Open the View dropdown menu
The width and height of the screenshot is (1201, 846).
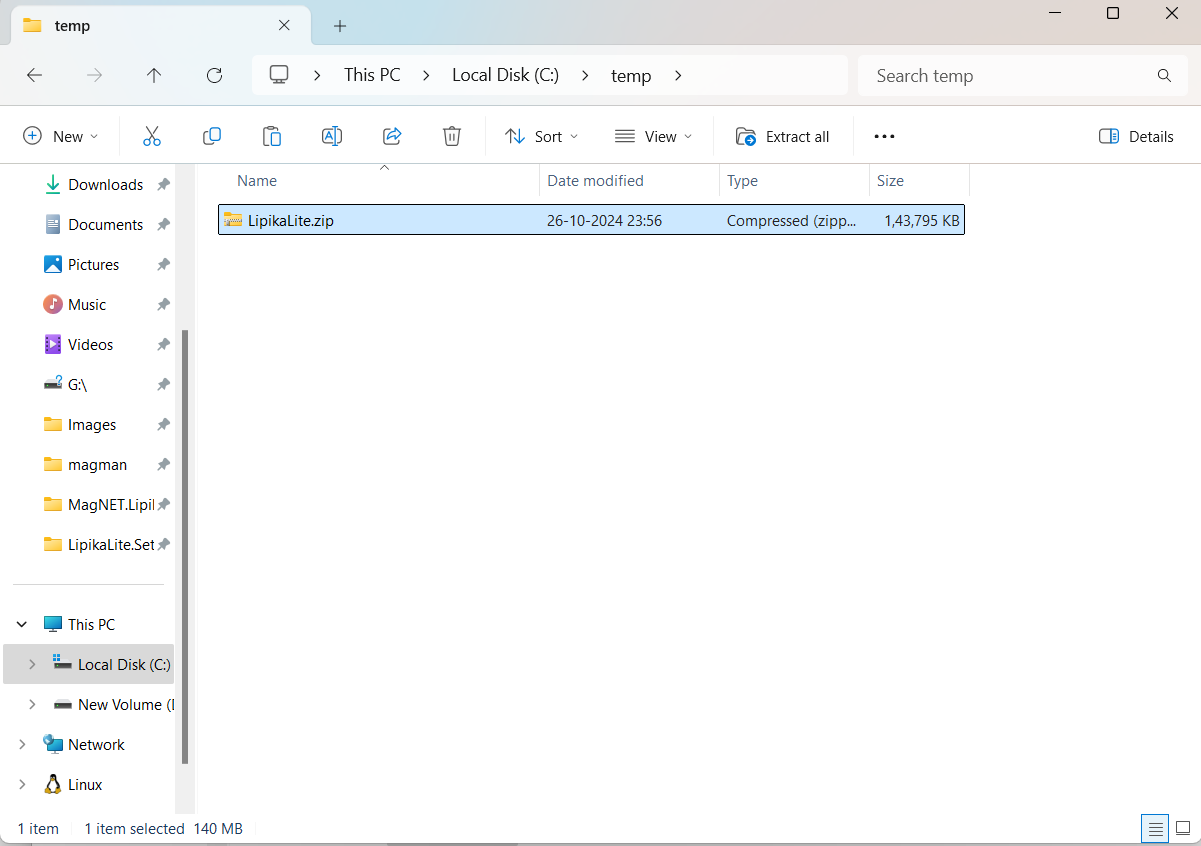[x=653, y=136]
